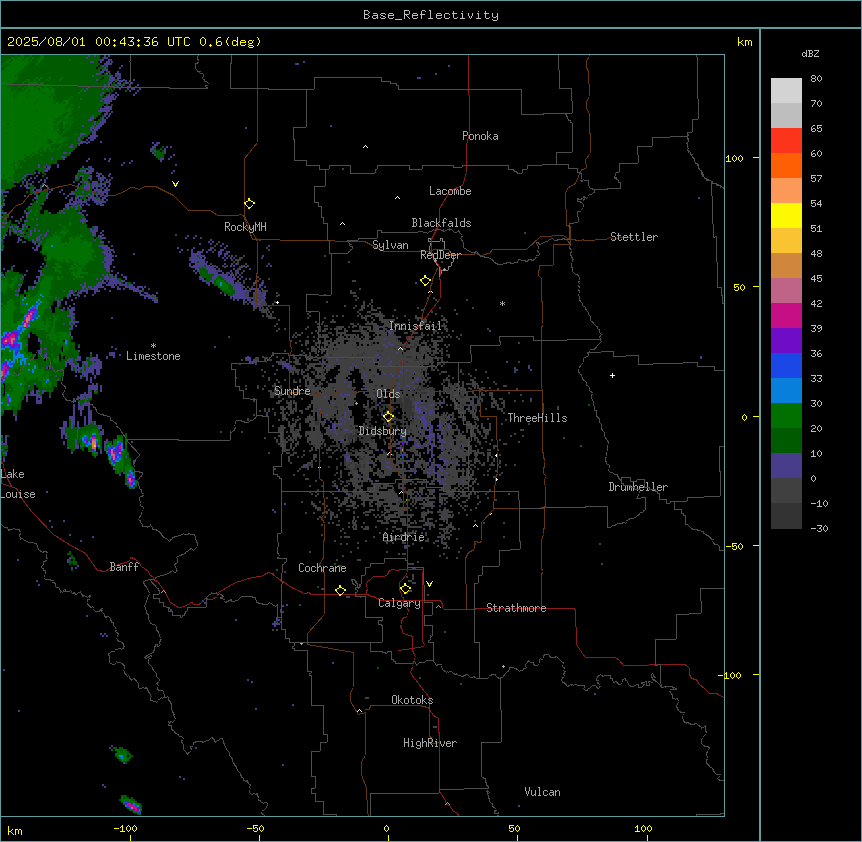
Task: Click the Cochrane town label
Action: pos(322,568)
